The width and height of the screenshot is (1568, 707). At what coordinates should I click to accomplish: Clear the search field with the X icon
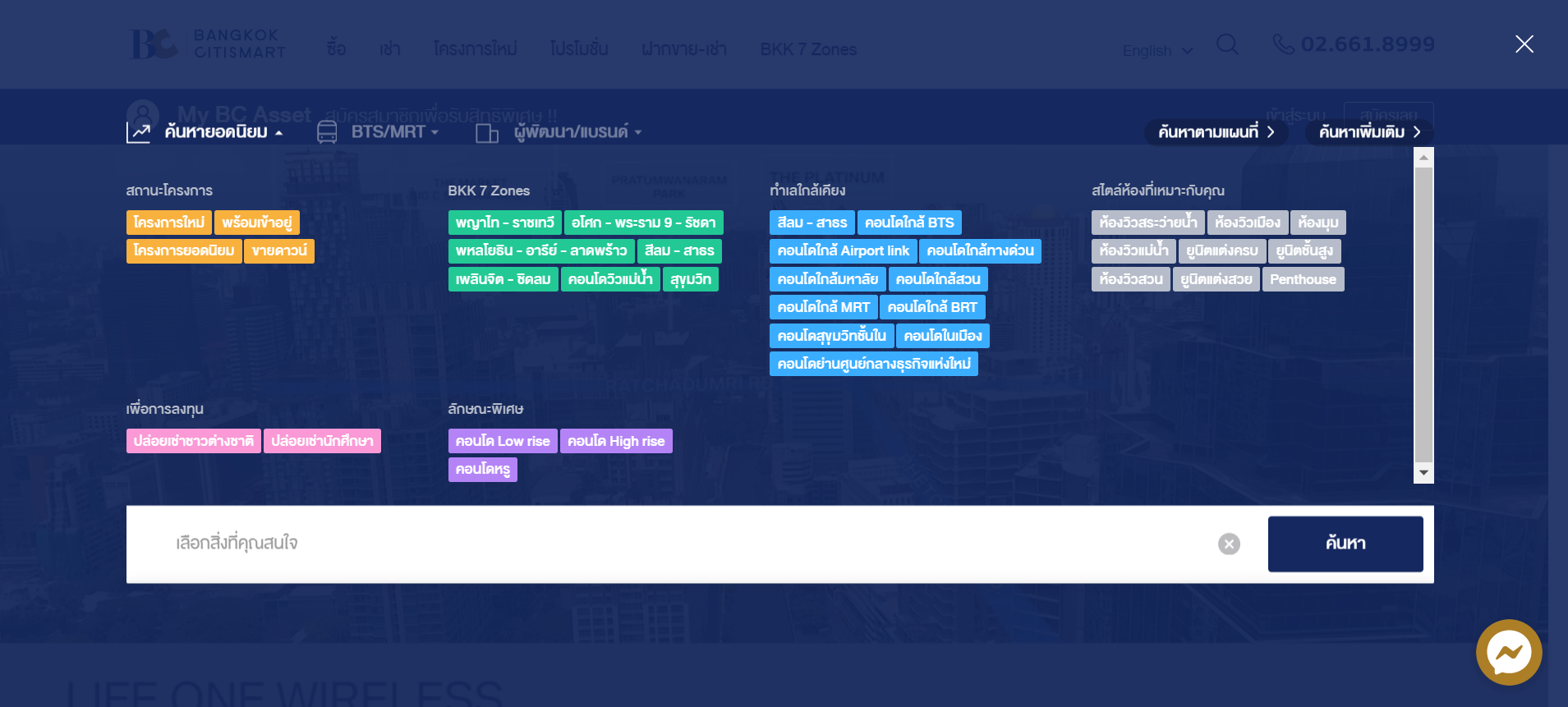1229,544
